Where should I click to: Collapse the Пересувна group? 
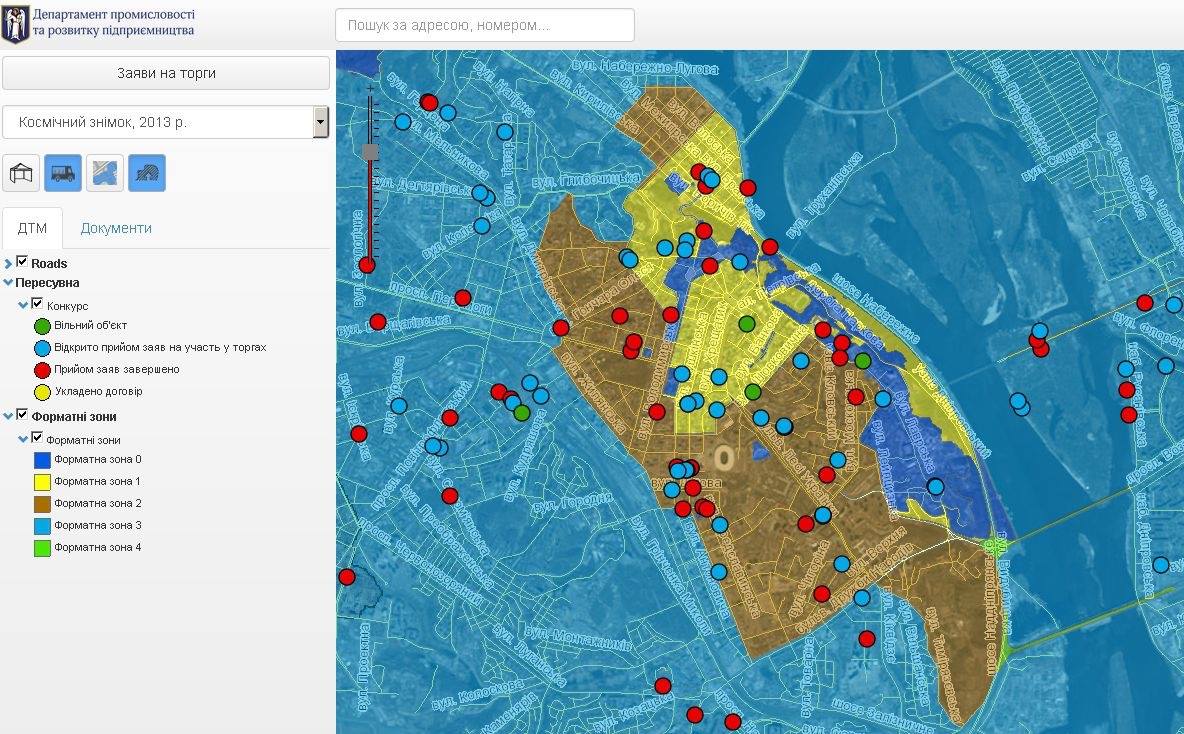click(9, 283)
